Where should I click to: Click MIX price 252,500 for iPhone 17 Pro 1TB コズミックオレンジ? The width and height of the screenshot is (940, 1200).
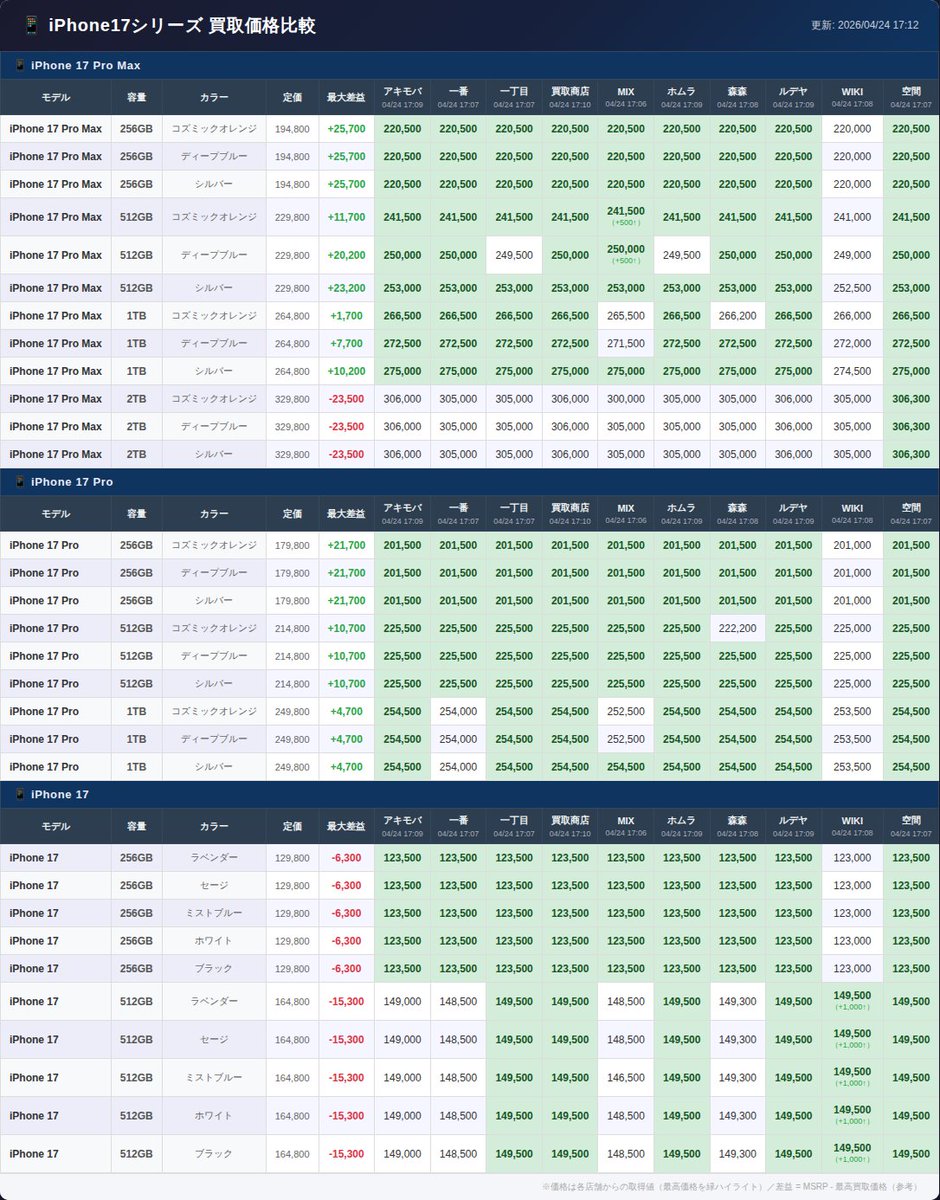click(626, 712)
